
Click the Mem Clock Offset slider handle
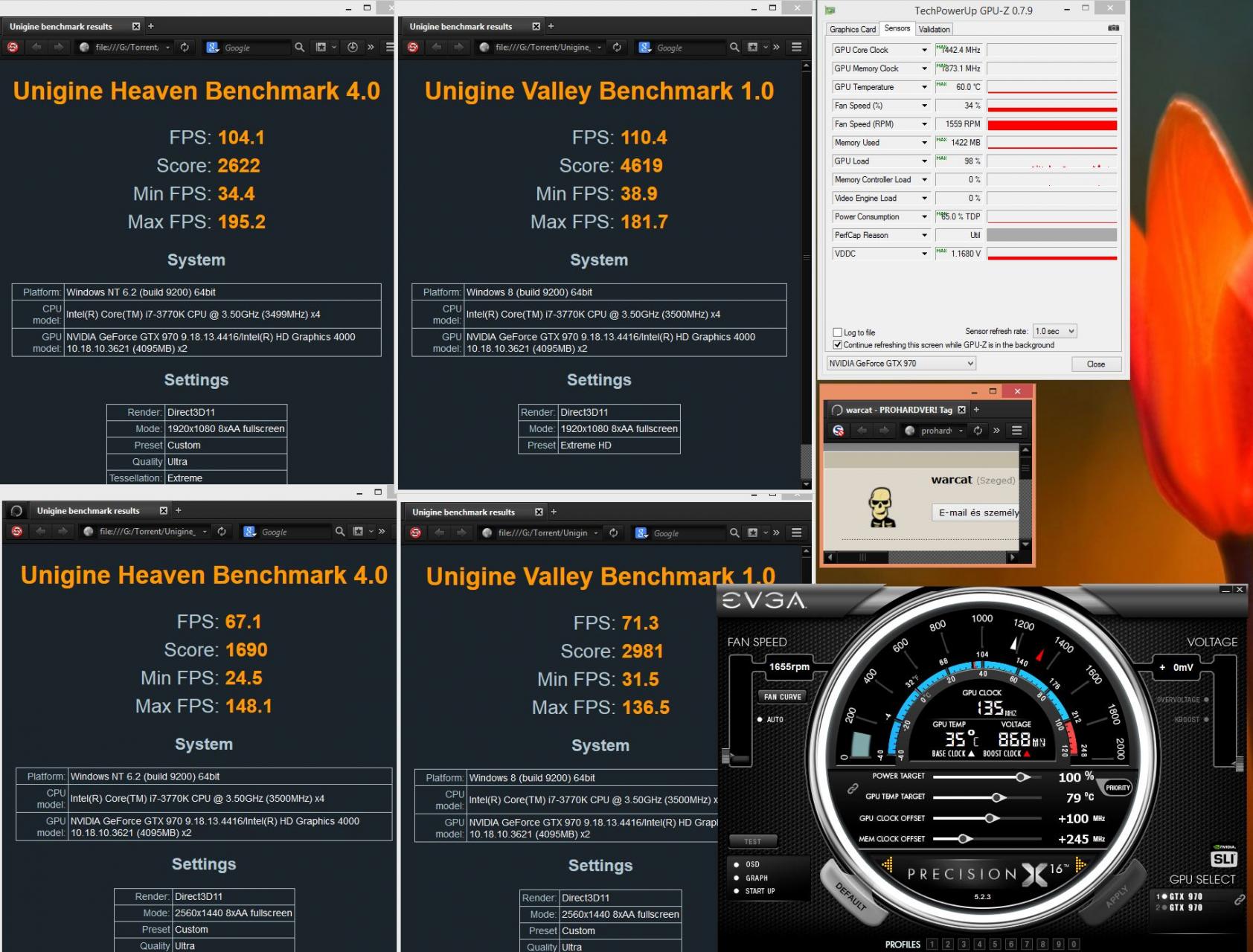point(965,839)
